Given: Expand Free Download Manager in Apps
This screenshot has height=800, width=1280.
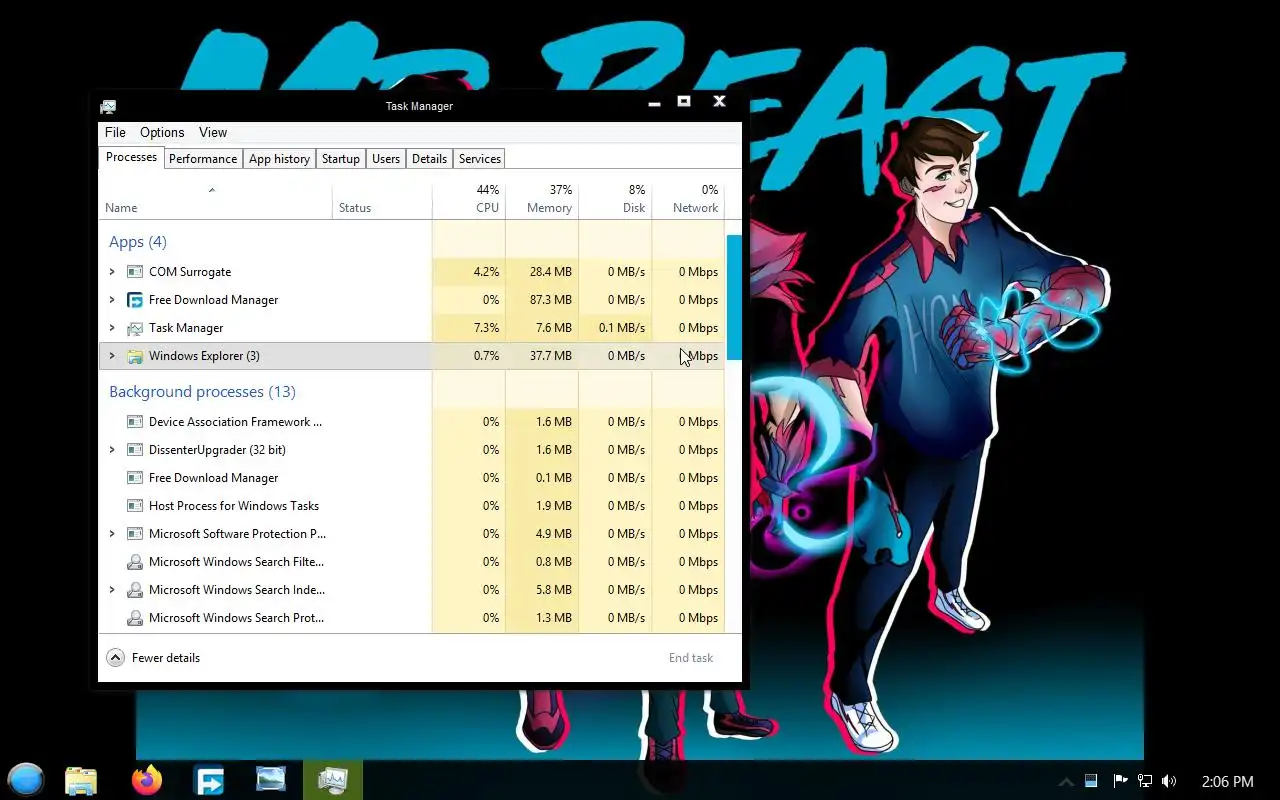Looking at the screenshot, I should (112, 300).
